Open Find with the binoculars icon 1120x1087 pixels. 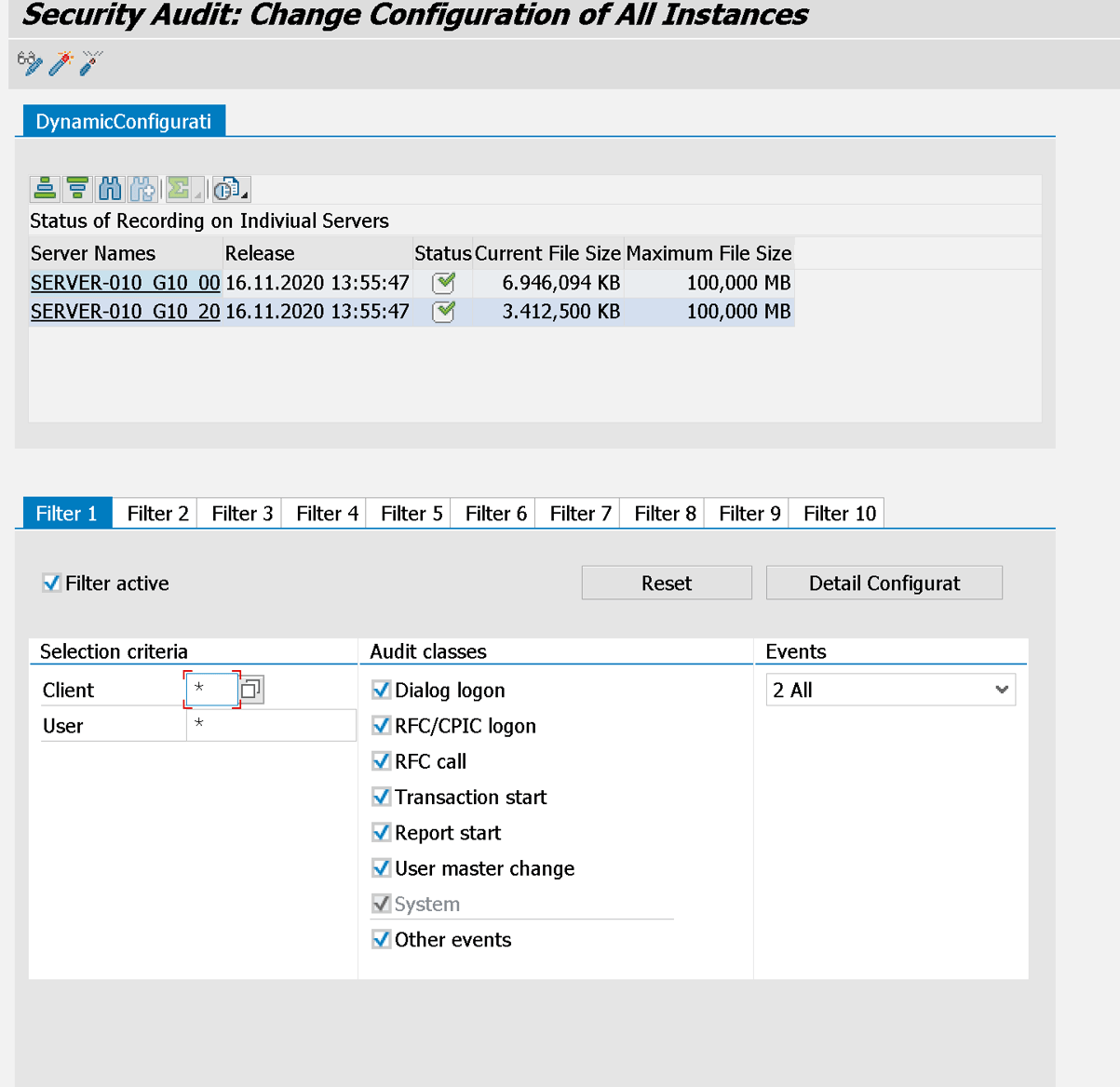pos(110,189)
